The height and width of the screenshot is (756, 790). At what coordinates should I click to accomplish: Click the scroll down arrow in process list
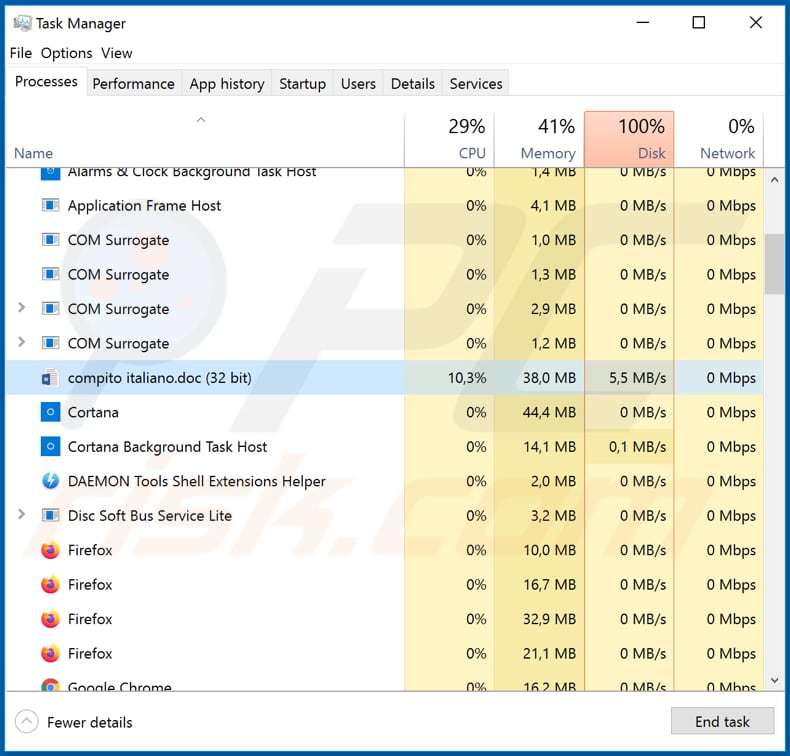pos(773,680)
